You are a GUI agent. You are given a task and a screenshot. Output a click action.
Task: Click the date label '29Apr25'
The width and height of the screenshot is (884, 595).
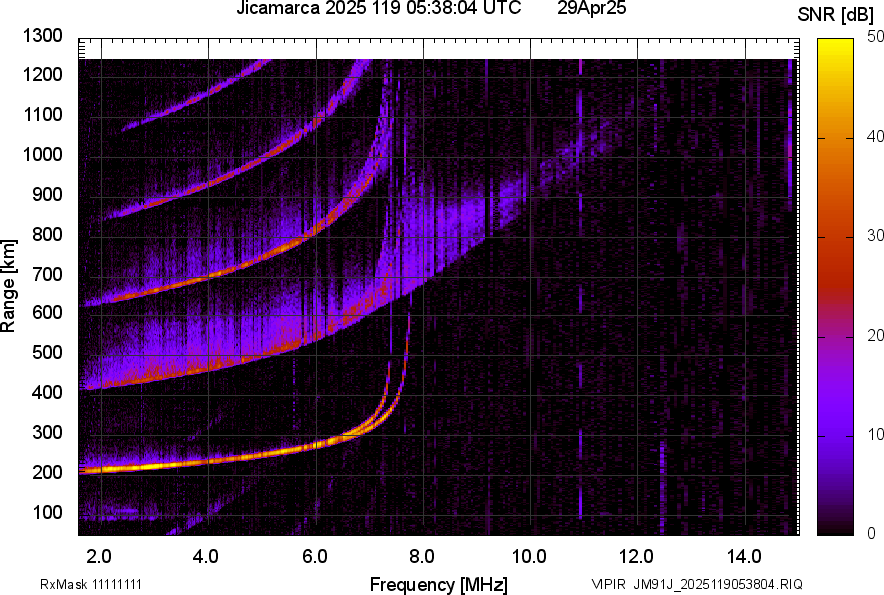click(x=591, y=8)
